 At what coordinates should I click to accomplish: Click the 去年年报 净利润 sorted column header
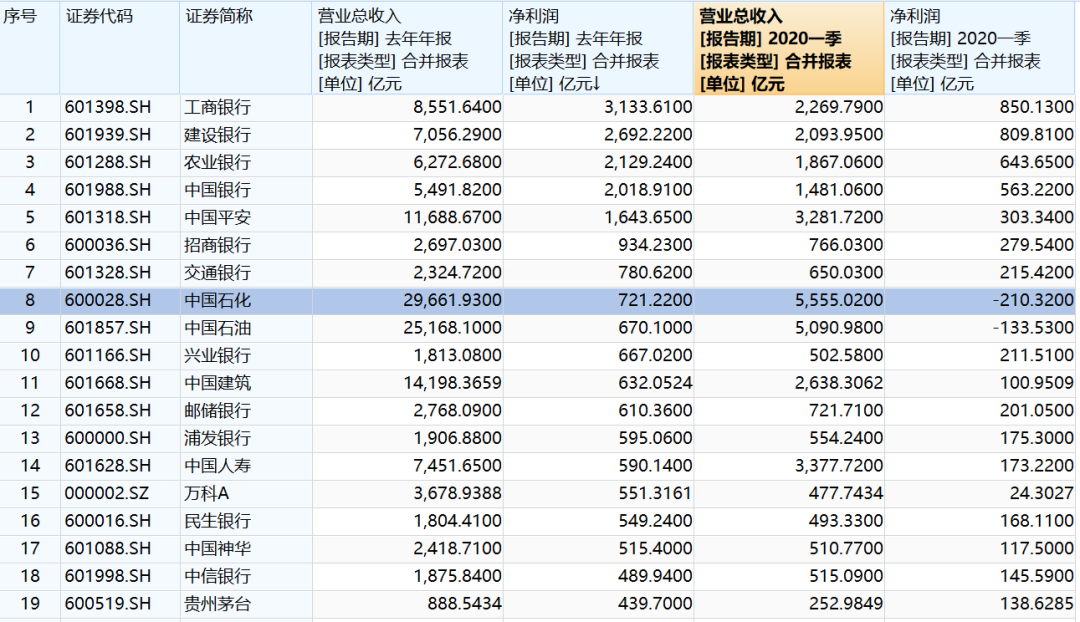[599, 48]
